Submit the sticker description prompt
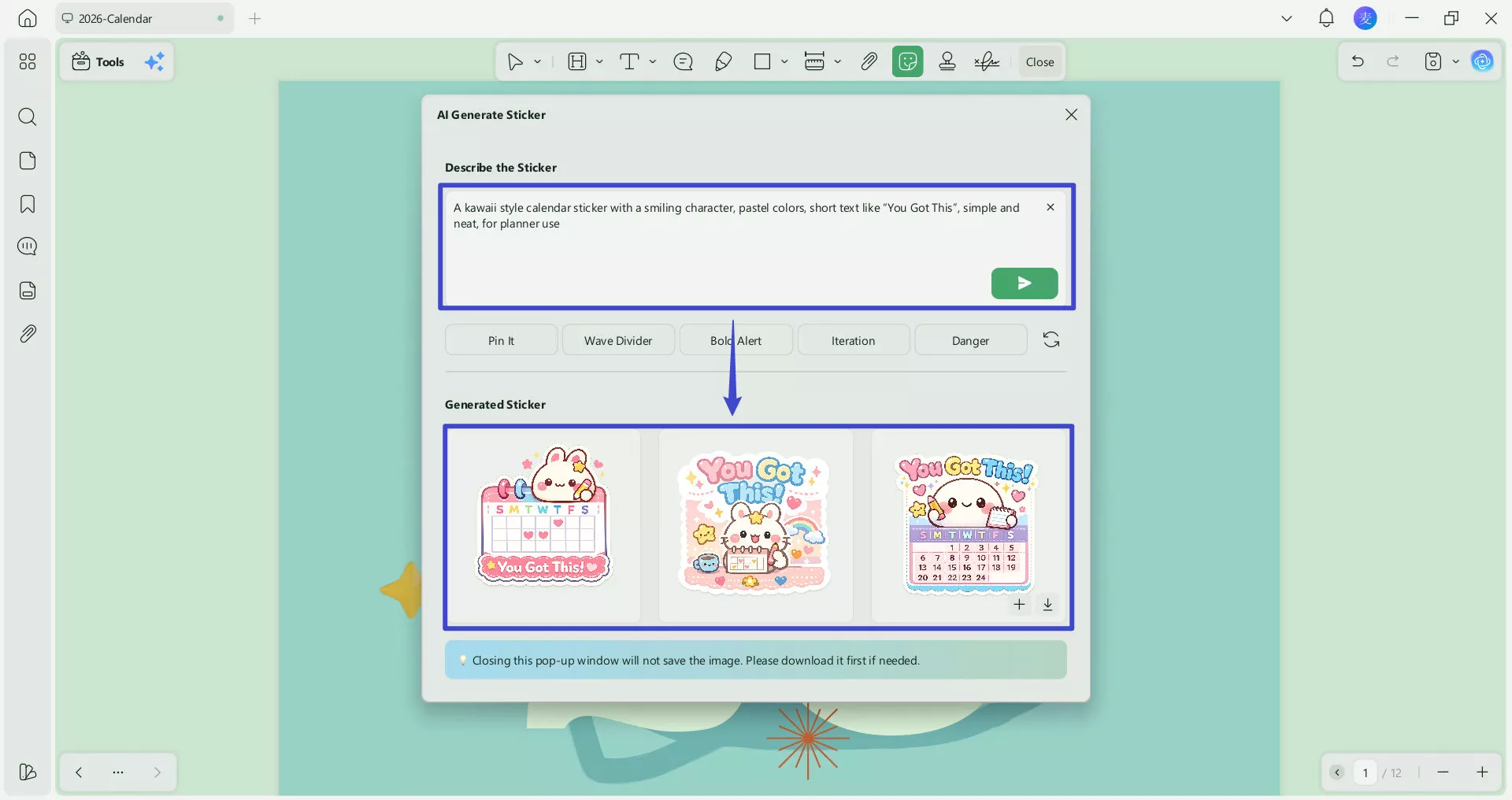 (x=1025, y=283)
